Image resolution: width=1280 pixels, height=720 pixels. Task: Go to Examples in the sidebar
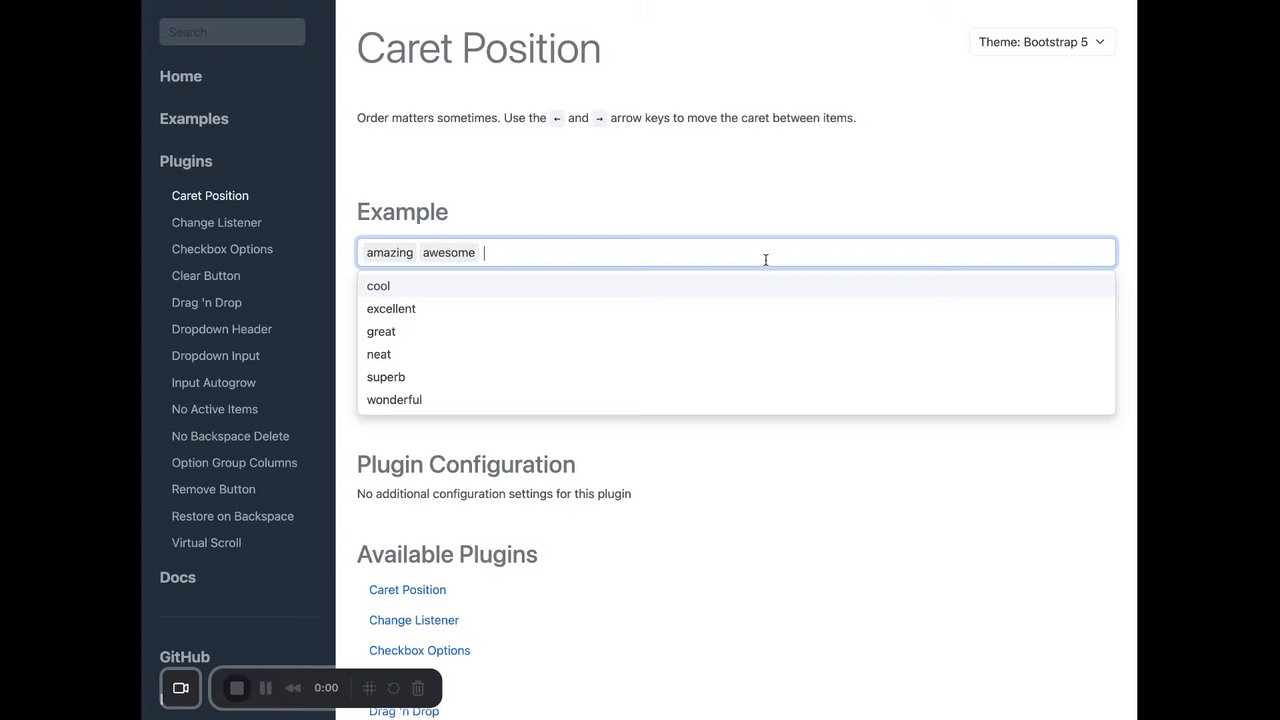(x=194, y=119)
